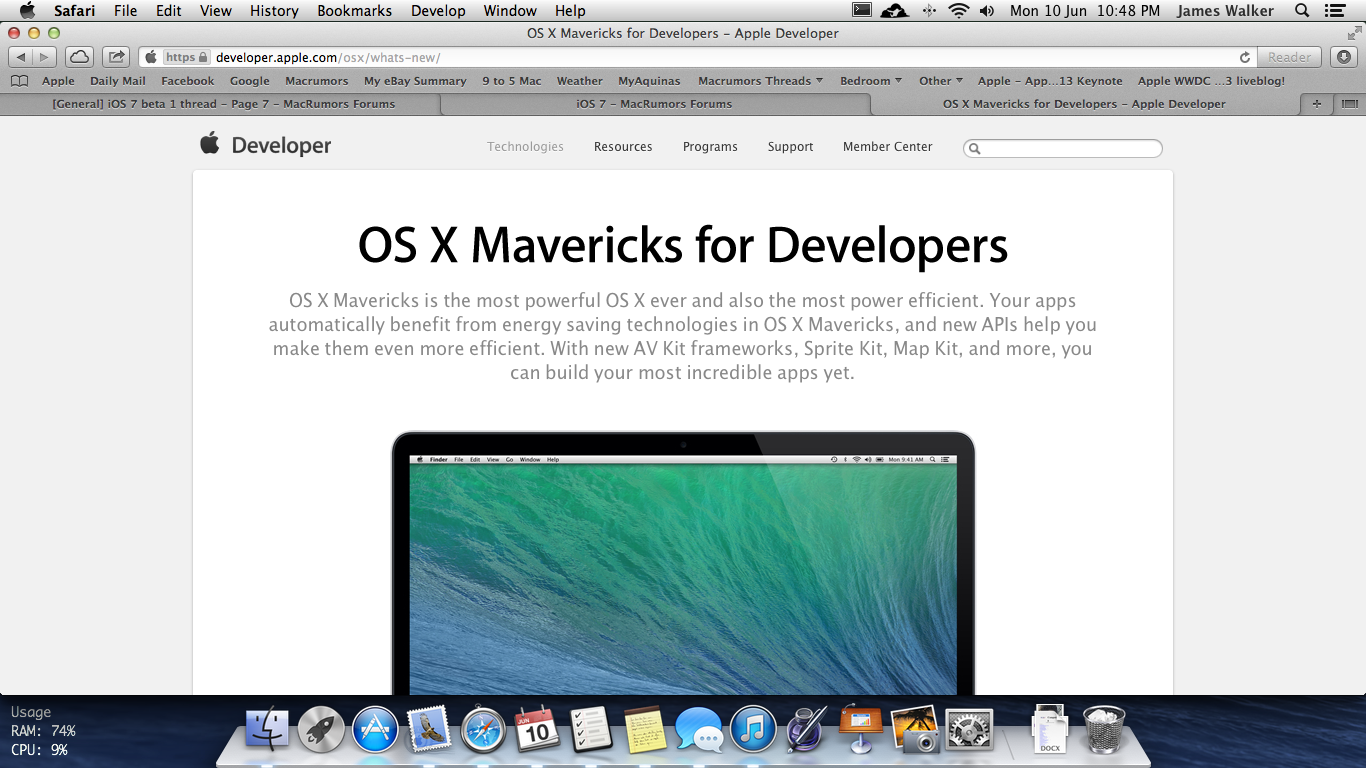
Task: Show all tabs button beside new tab
Action: tap(1349, 104)
